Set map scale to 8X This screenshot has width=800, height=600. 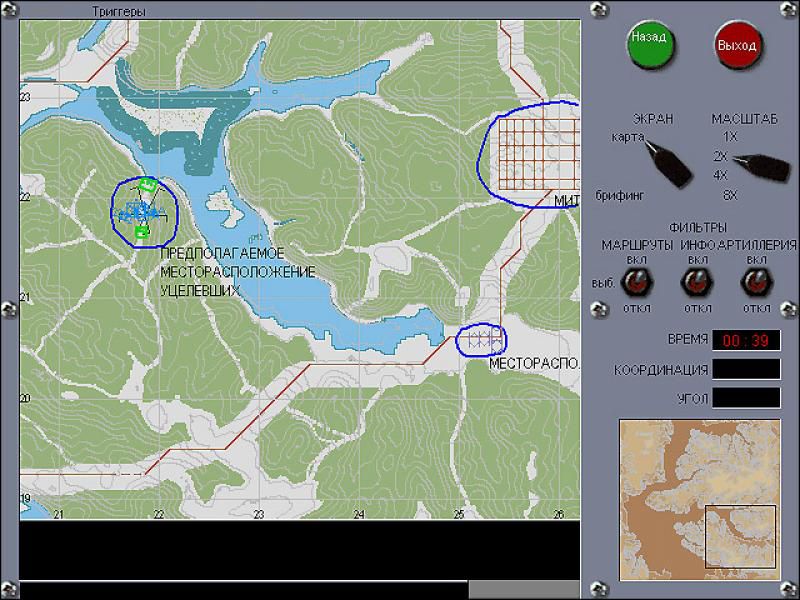pyautogui.click(x=730, y=194)
